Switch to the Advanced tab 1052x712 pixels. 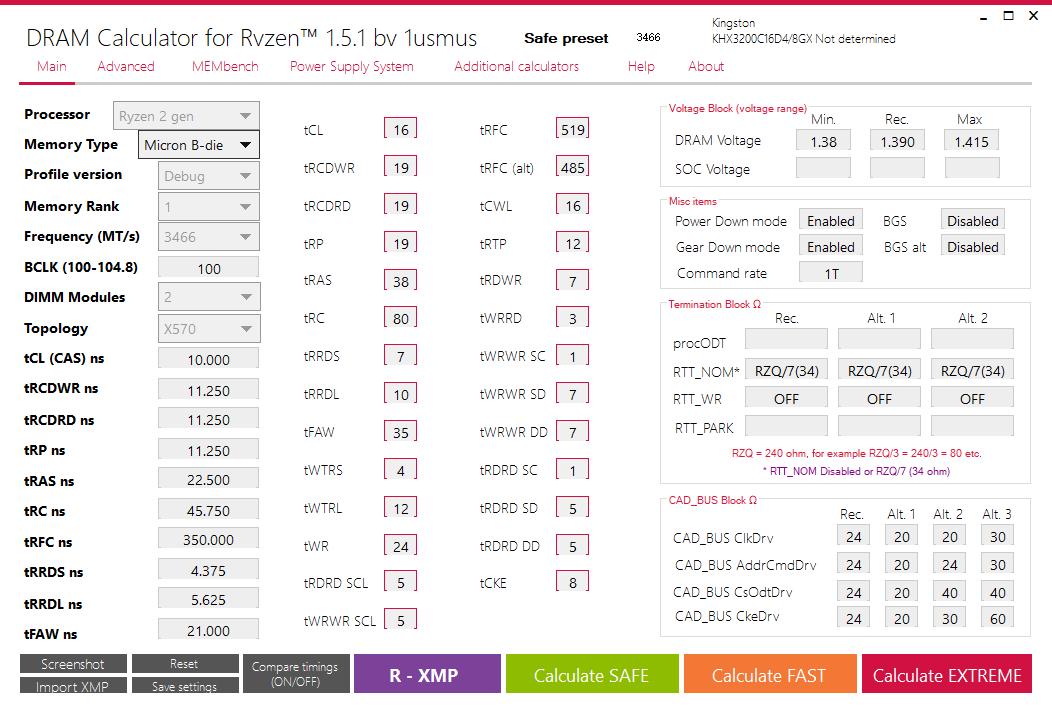(126, 66)
